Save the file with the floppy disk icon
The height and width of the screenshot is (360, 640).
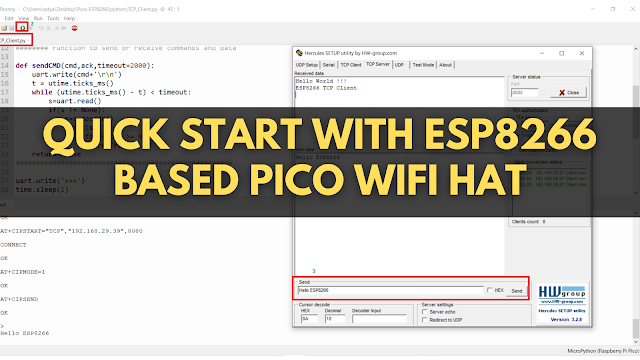(x=11, y=28)
